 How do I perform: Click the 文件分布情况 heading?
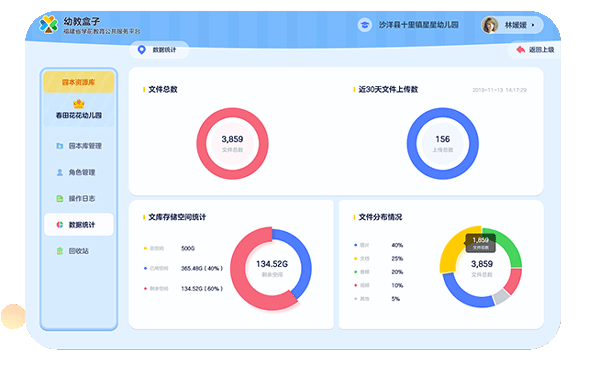[x=380, y=217]
